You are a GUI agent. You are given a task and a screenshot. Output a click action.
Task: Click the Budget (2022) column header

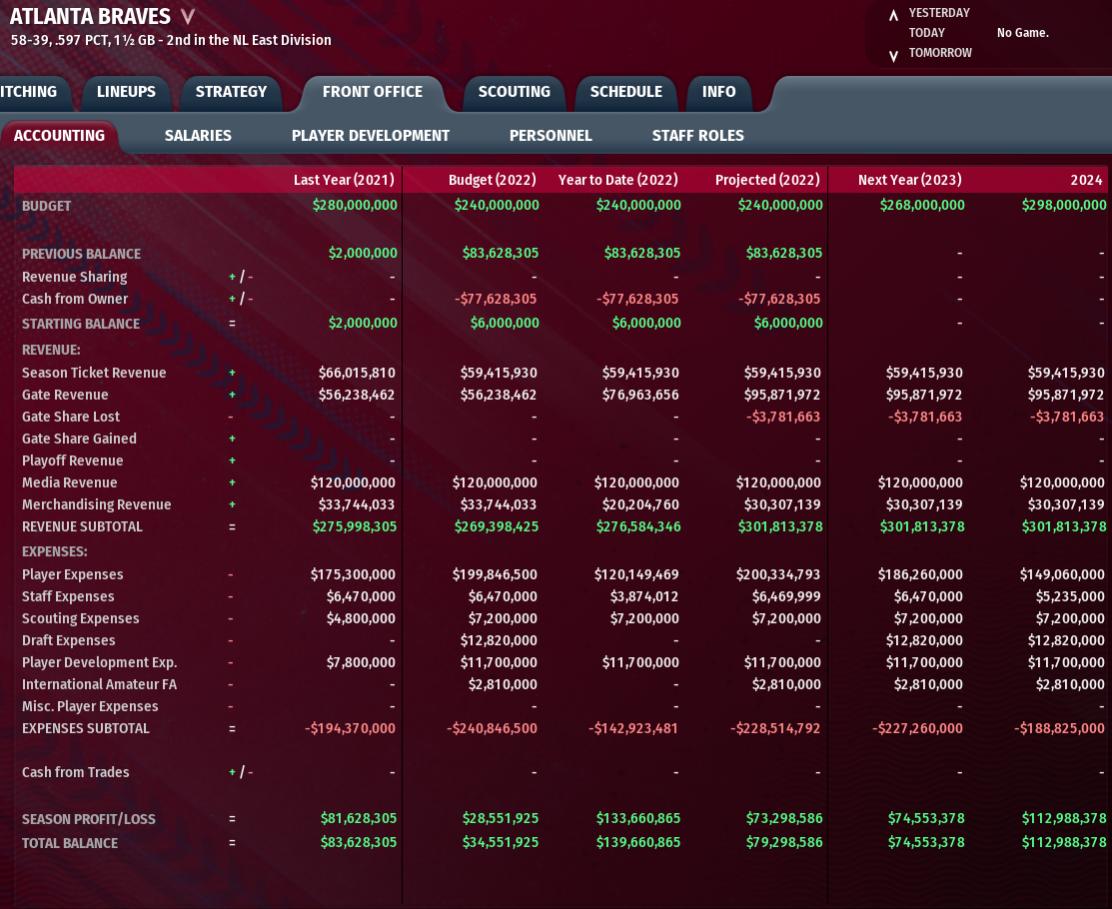492,180
